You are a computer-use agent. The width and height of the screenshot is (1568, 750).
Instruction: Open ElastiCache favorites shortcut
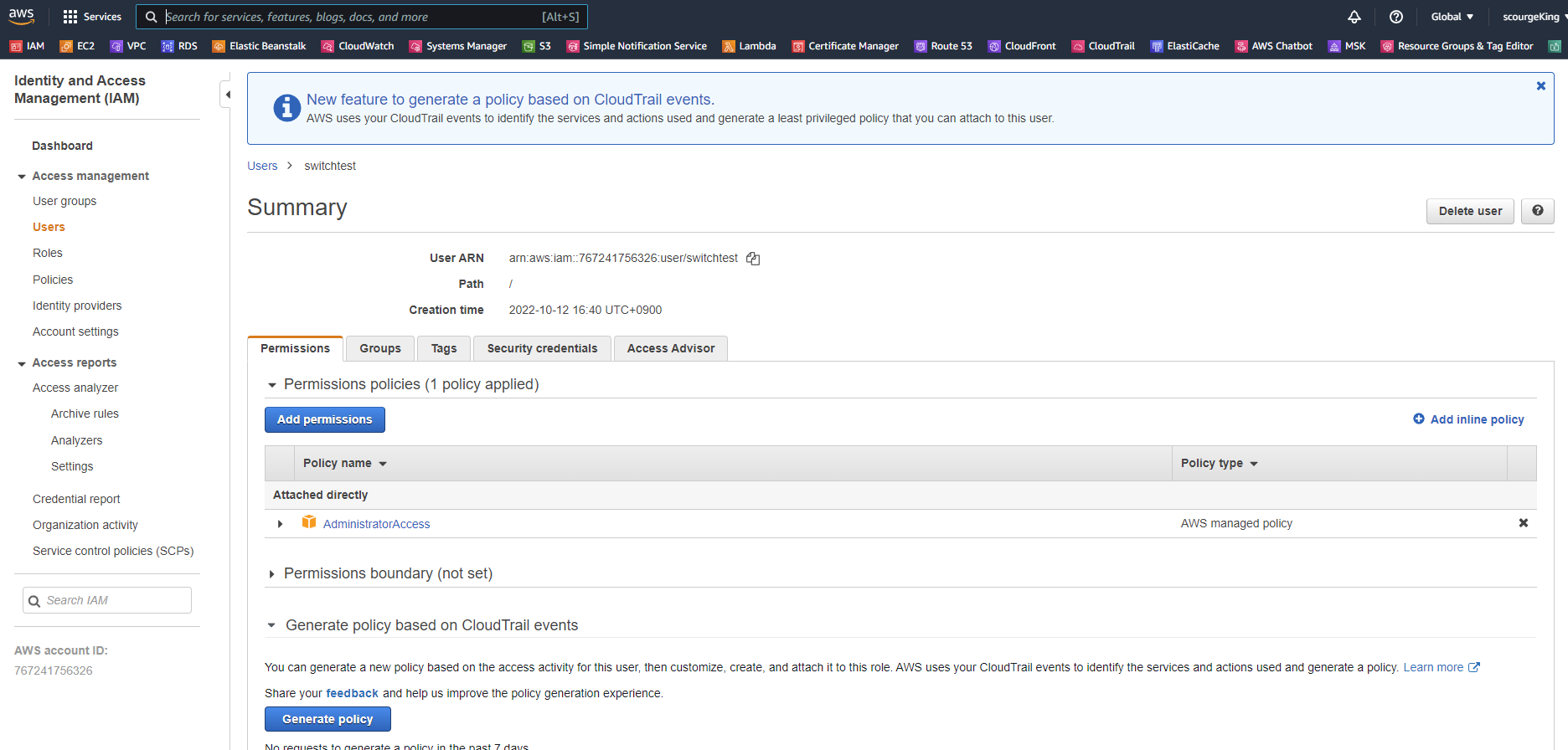[x=1184, y=46]
